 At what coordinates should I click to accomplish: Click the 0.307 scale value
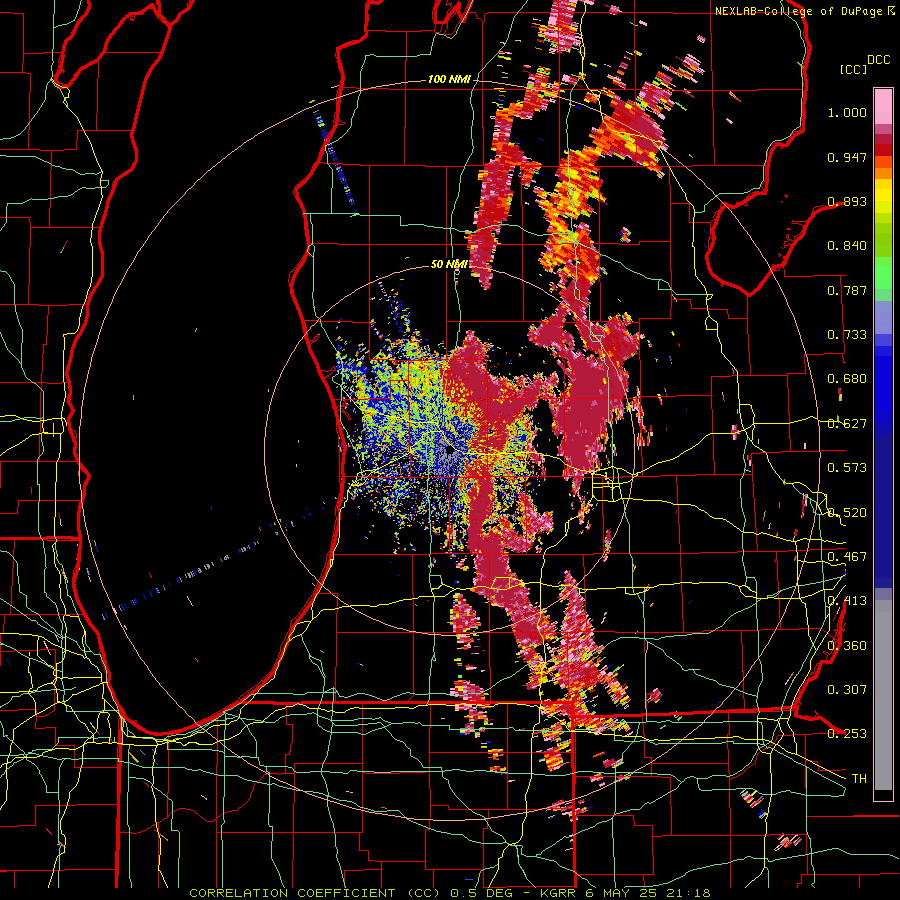[847, 689]
